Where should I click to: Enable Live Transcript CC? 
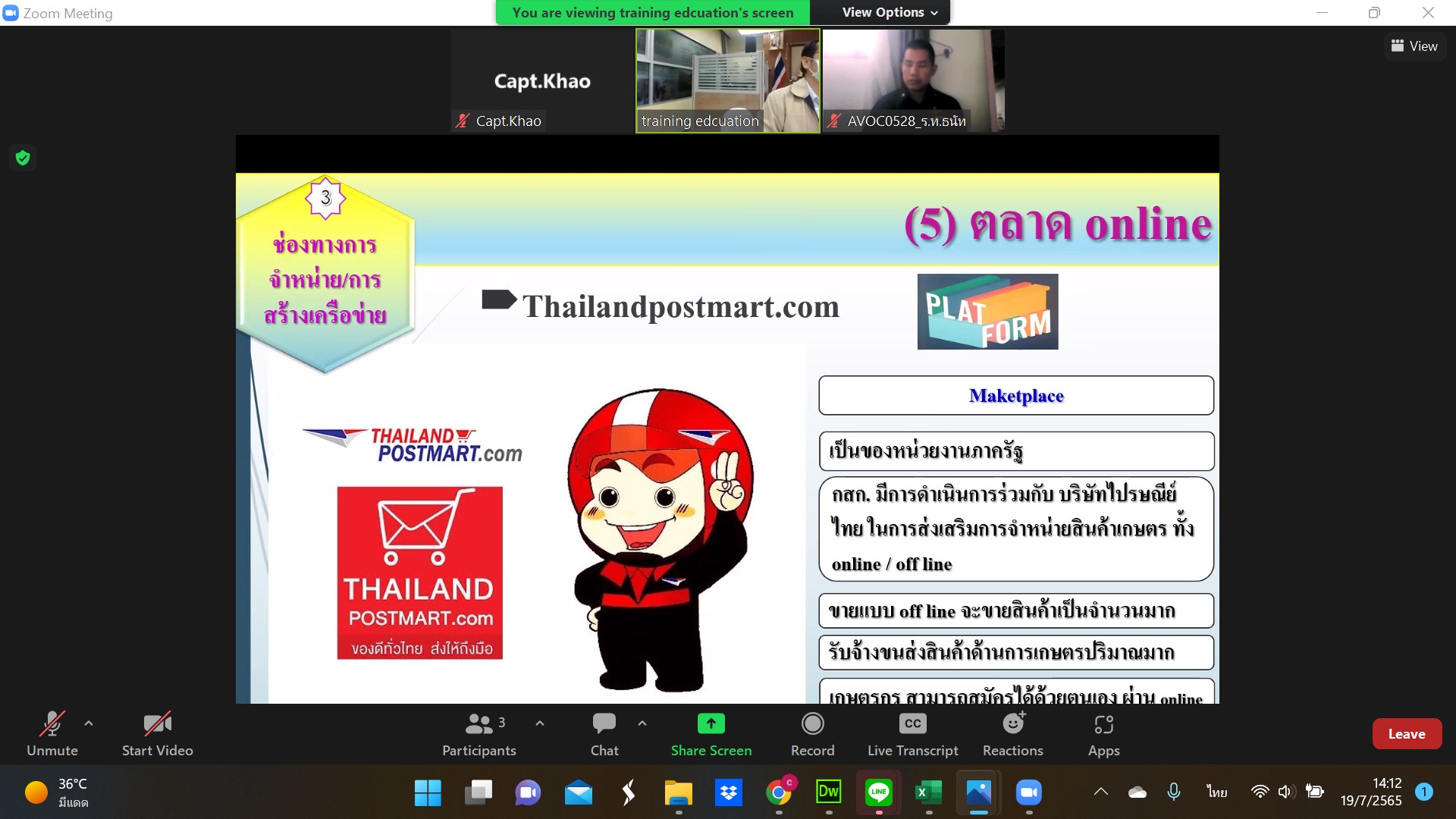(x=913, y=733)
